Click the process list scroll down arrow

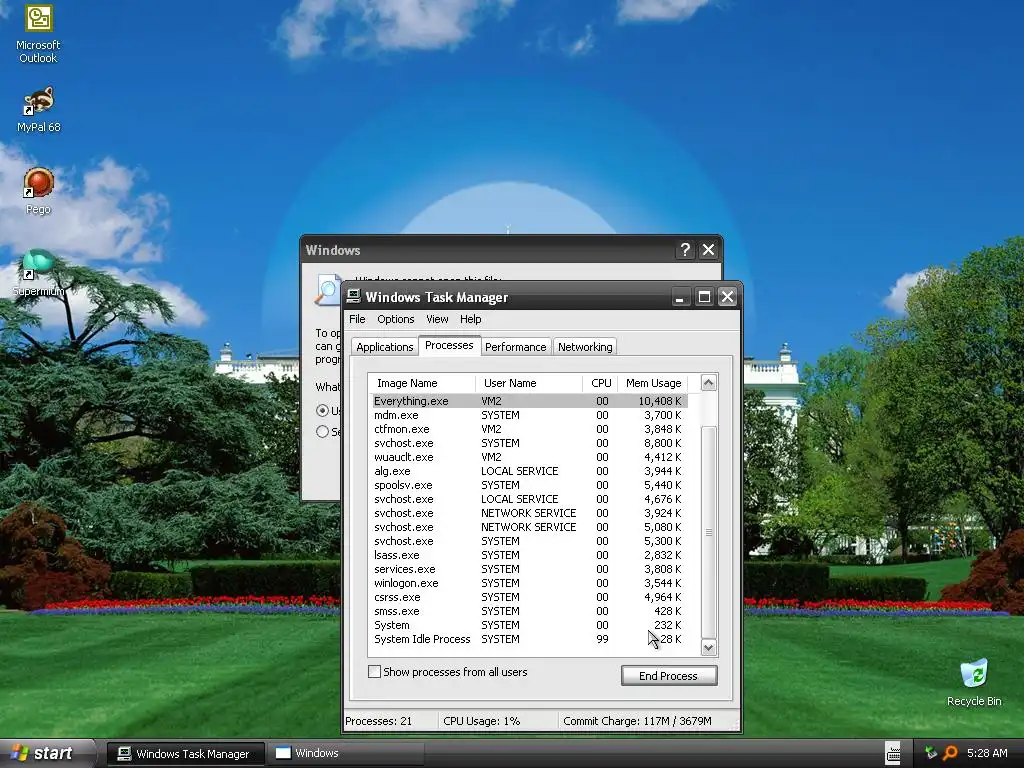click(709, 648)
